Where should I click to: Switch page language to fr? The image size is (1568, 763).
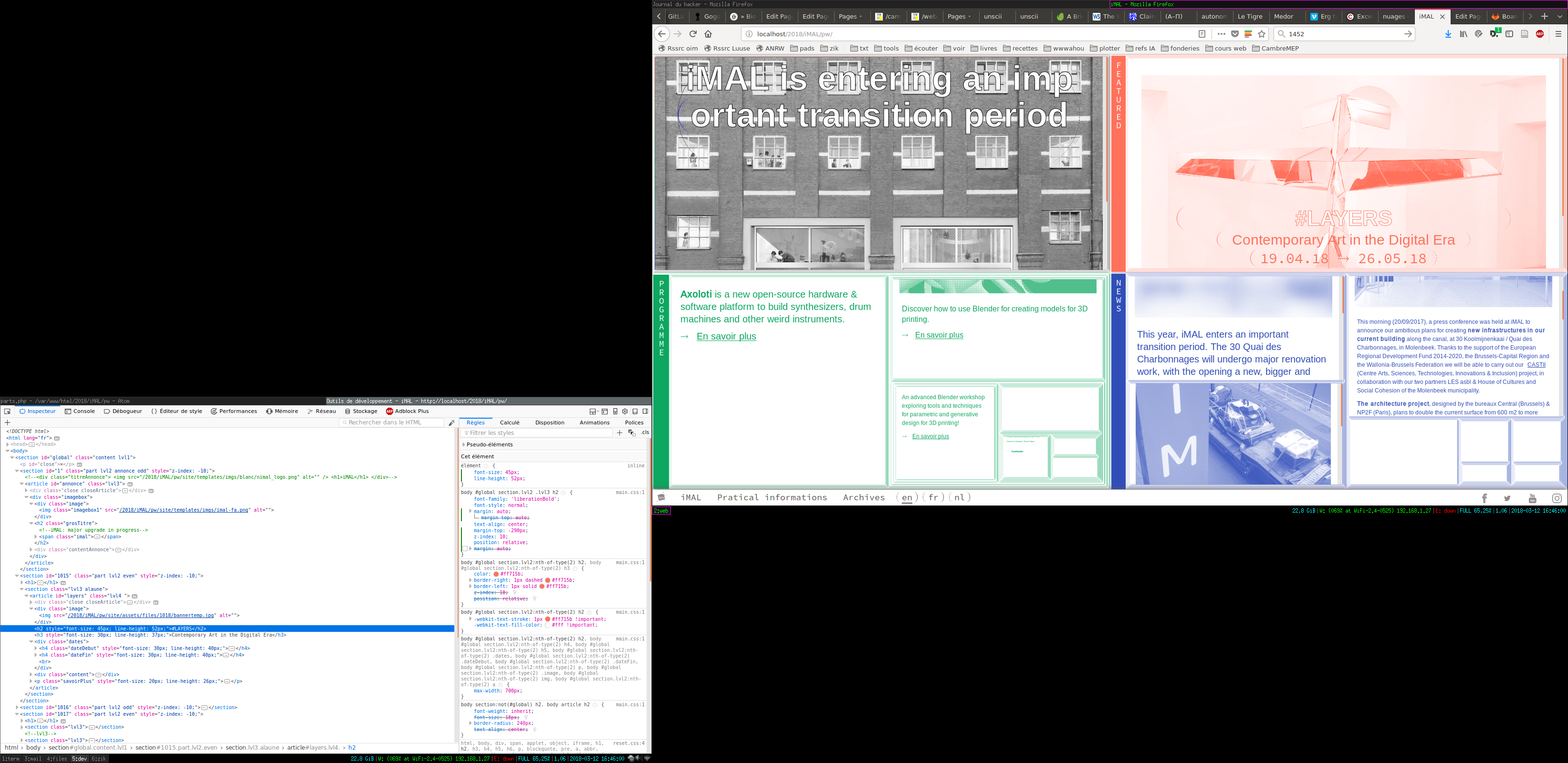[x=933, y=497]
